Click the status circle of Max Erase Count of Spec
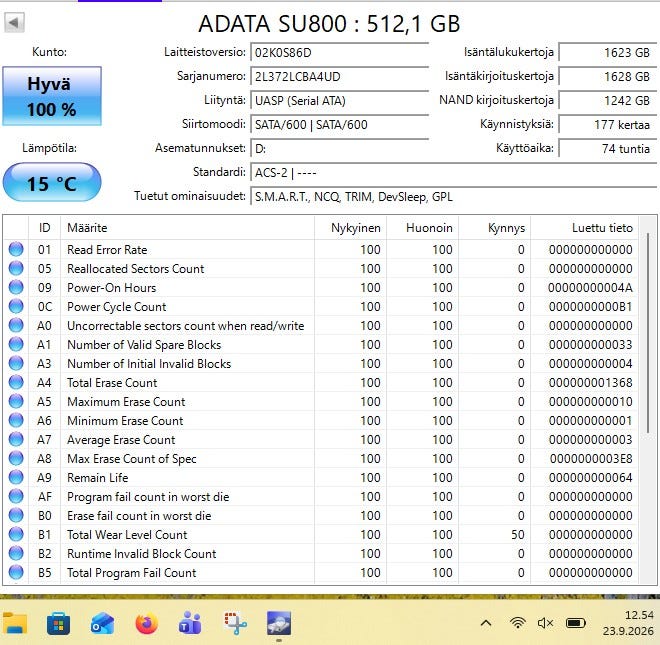This screenshot has height=645, width=660. 16,458
